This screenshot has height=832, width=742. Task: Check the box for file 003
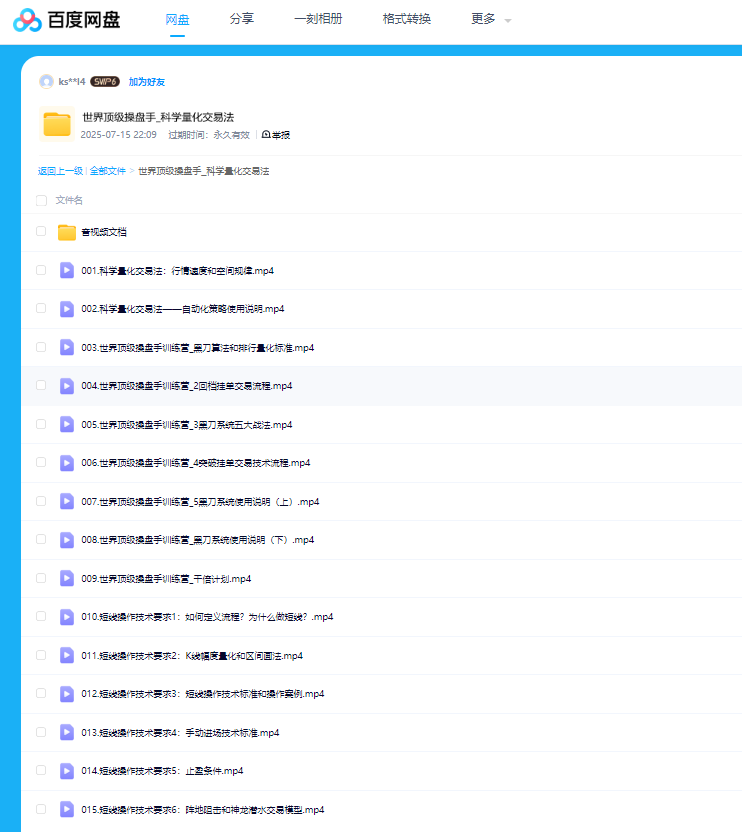point(41,347)
